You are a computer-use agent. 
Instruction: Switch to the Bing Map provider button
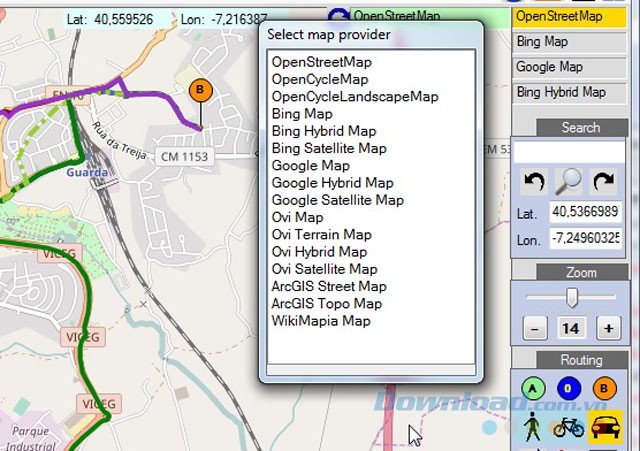click(x=561, y=42)
